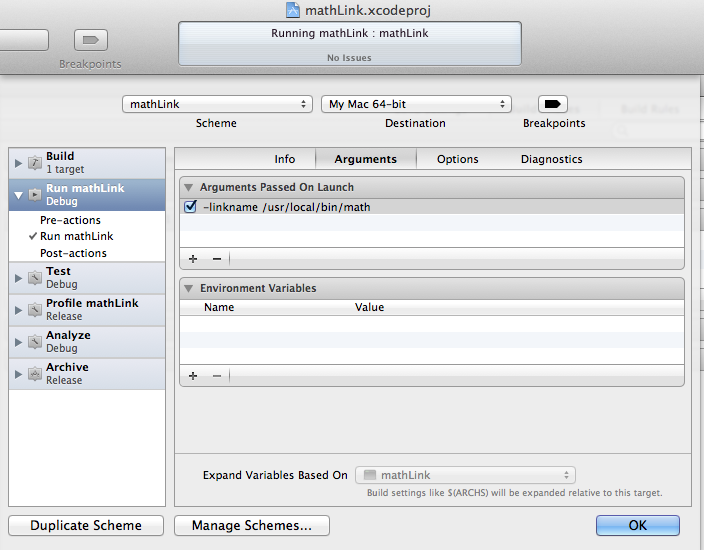The height and width of the screenshot is (550, 704).
Task: Collapse the Arguments Passed On Launch section
Action: point(189,187)
